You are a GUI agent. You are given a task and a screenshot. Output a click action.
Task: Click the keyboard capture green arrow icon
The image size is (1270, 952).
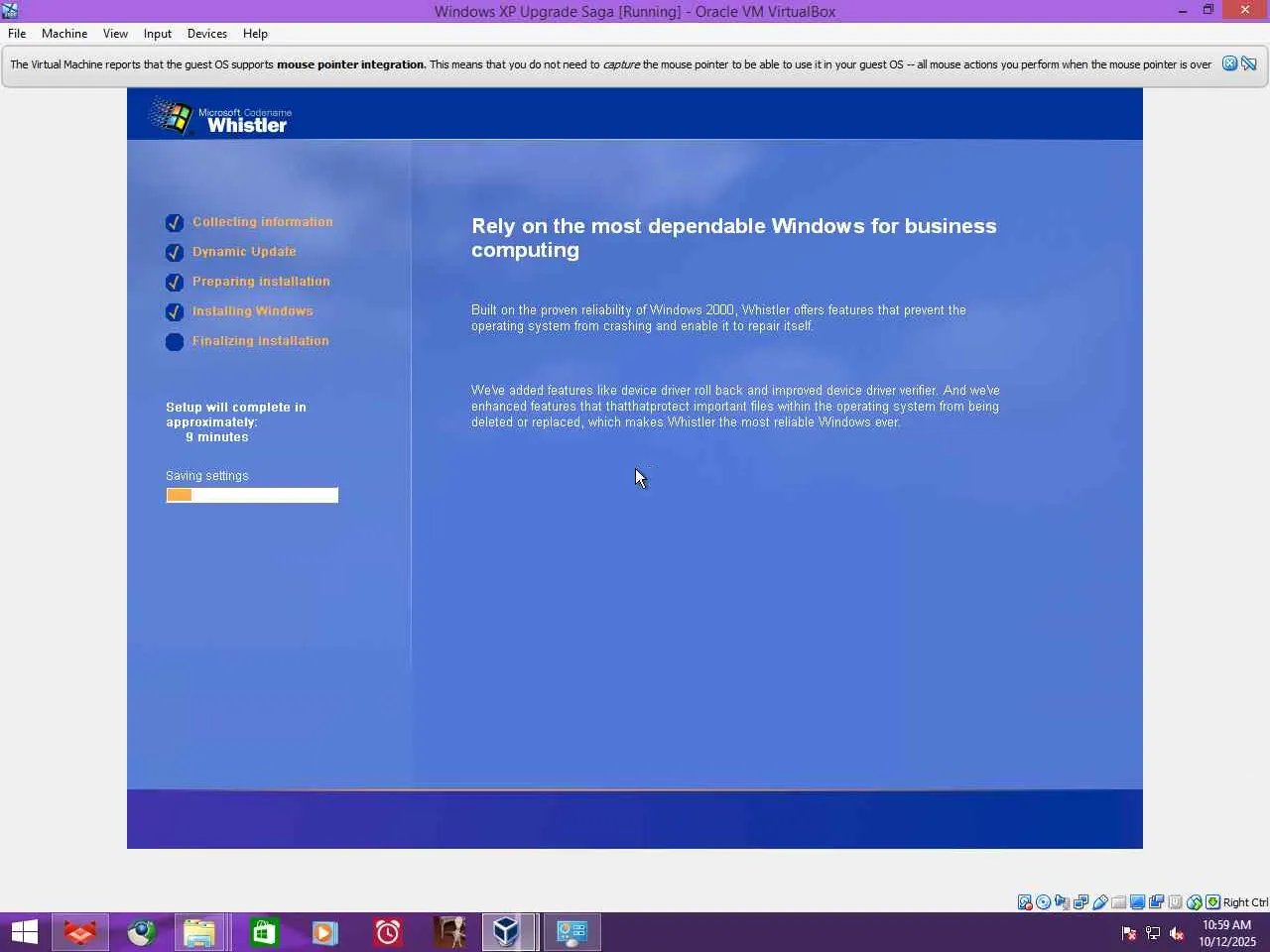click(1213, 902)
